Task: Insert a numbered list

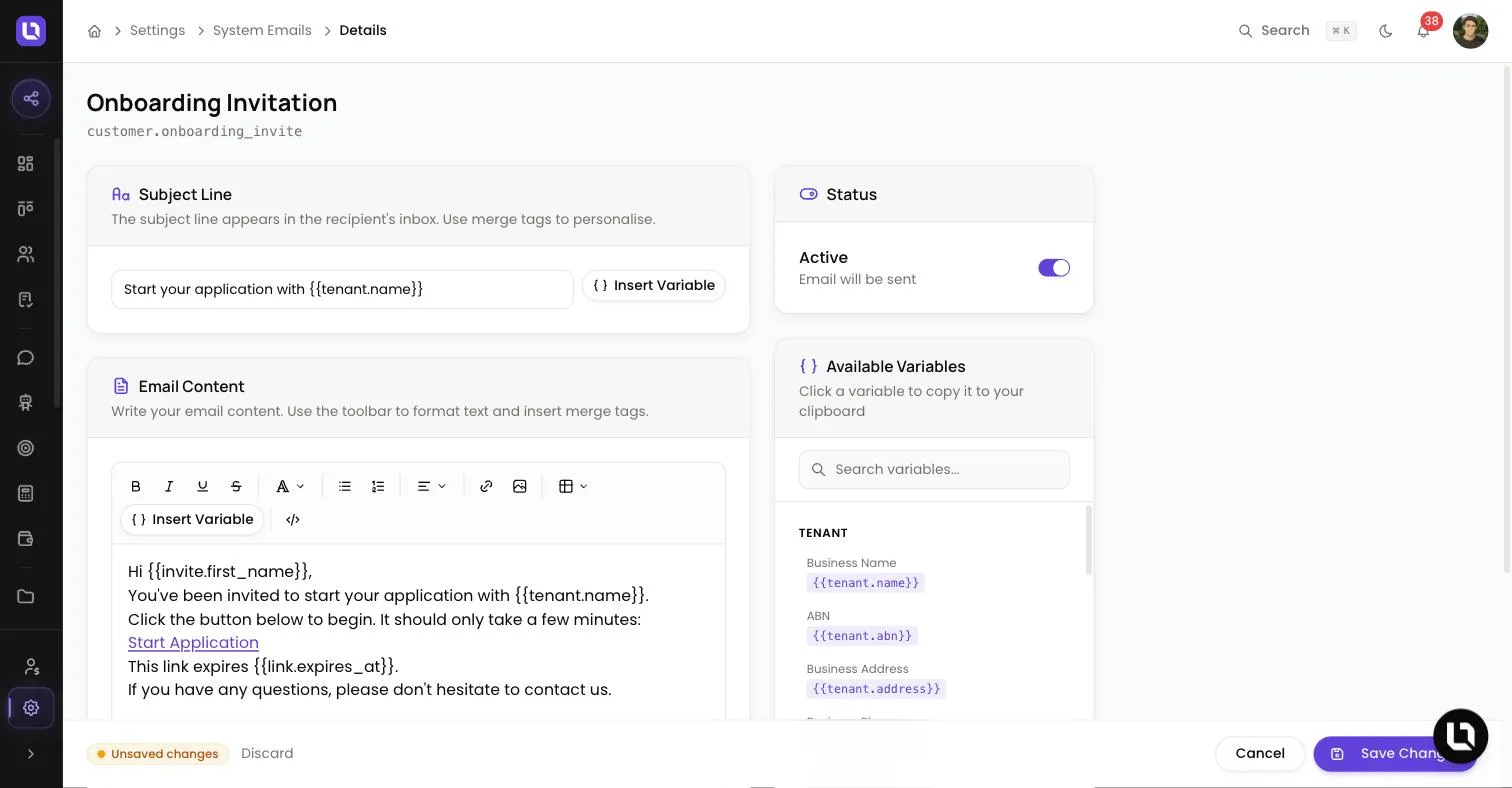Action: (x=378, y=486)
